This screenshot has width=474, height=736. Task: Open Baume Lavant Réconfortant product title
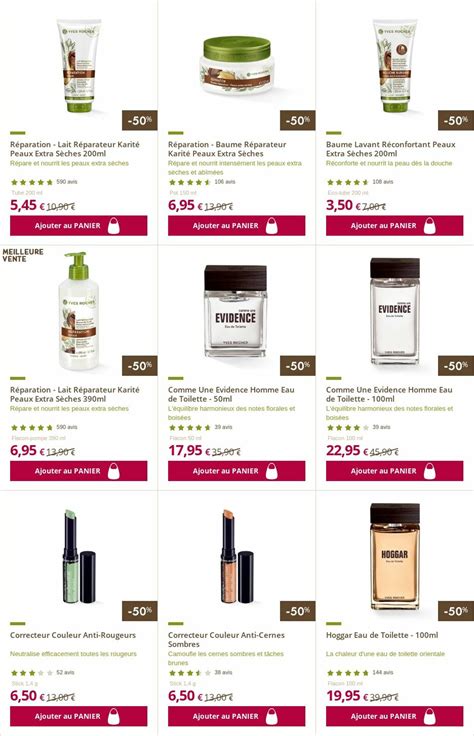click(x=390, y=149)
